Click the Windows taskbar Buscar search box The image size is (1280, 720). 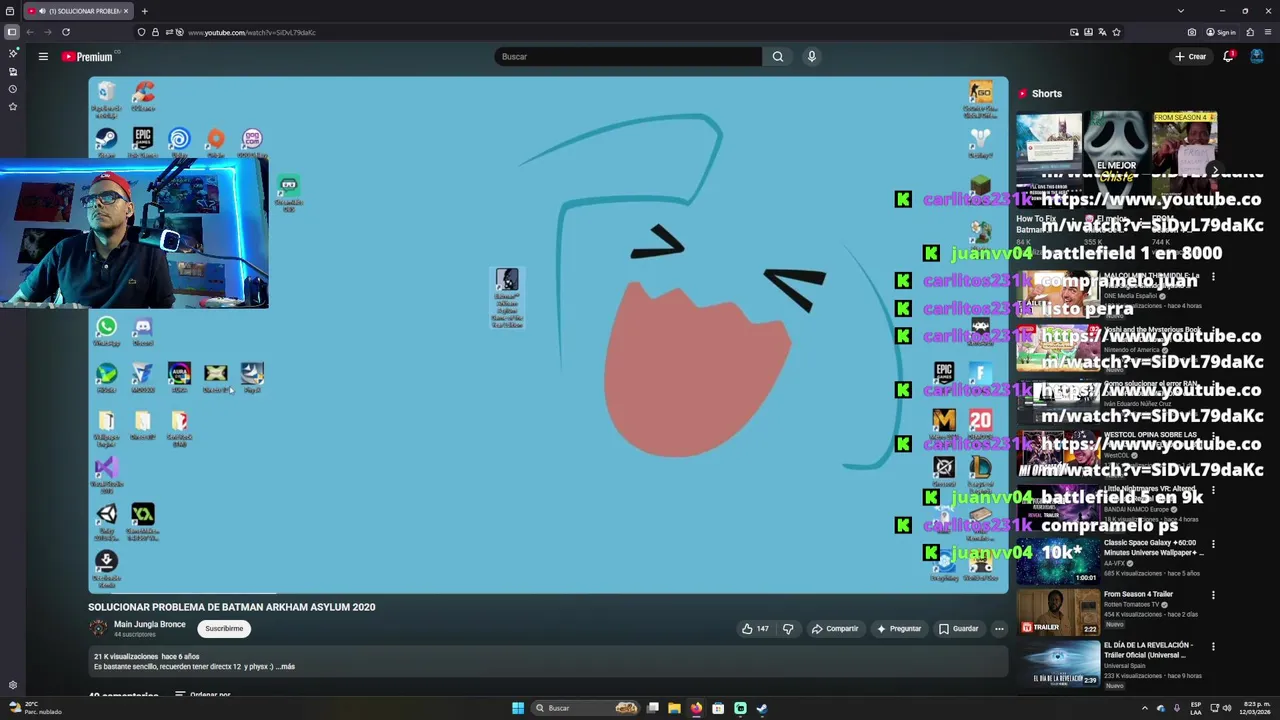click(x=586, y=708)
